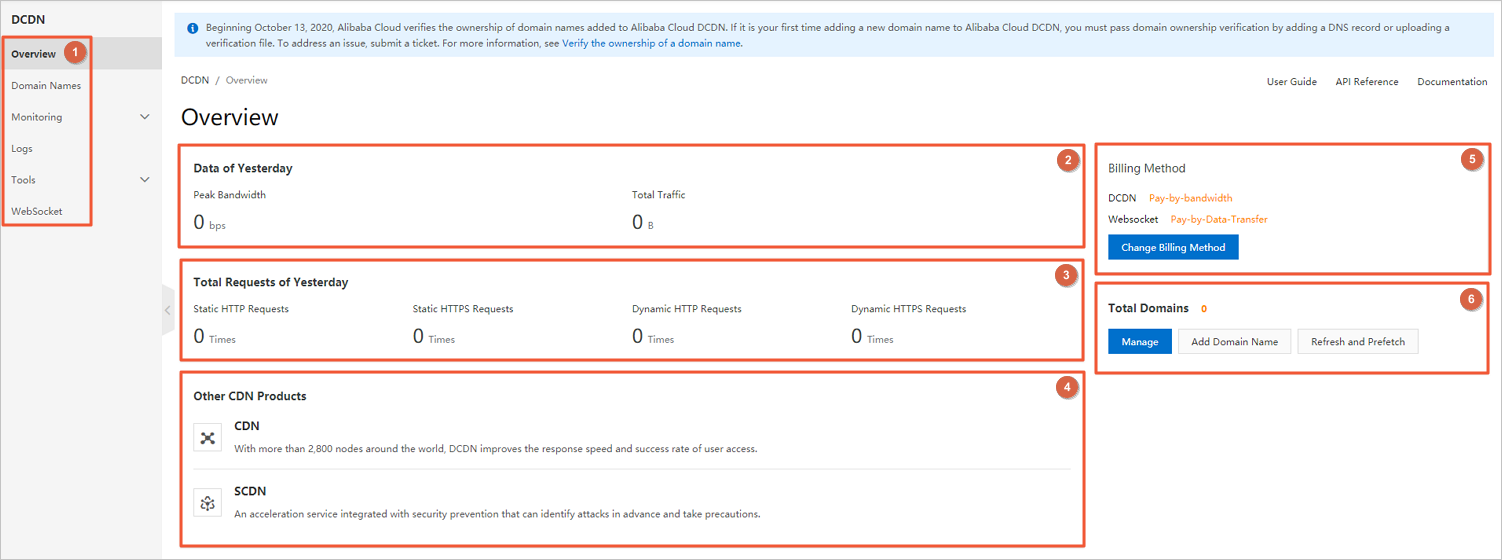Collapse the sidebar with the arrow handle
The image size is (1502, 560).
[167, 311]
